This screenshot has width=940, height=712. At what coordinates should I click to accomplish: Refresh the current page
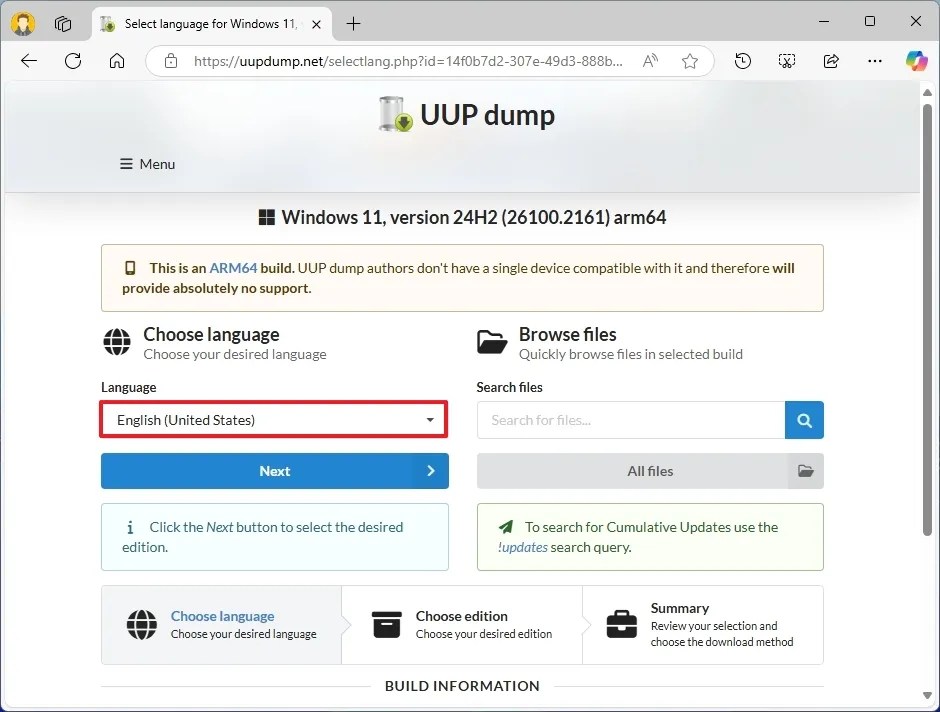point(72,60)
